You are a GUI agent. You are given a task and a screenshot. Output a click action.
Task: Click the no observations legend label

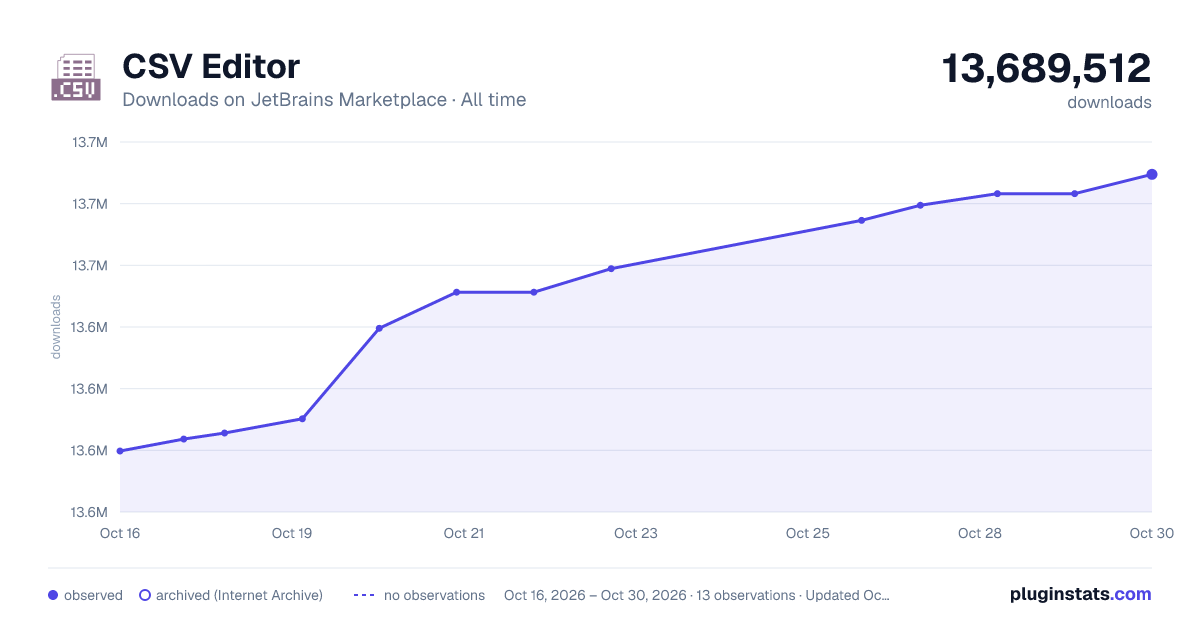click(x=434, y=595)
